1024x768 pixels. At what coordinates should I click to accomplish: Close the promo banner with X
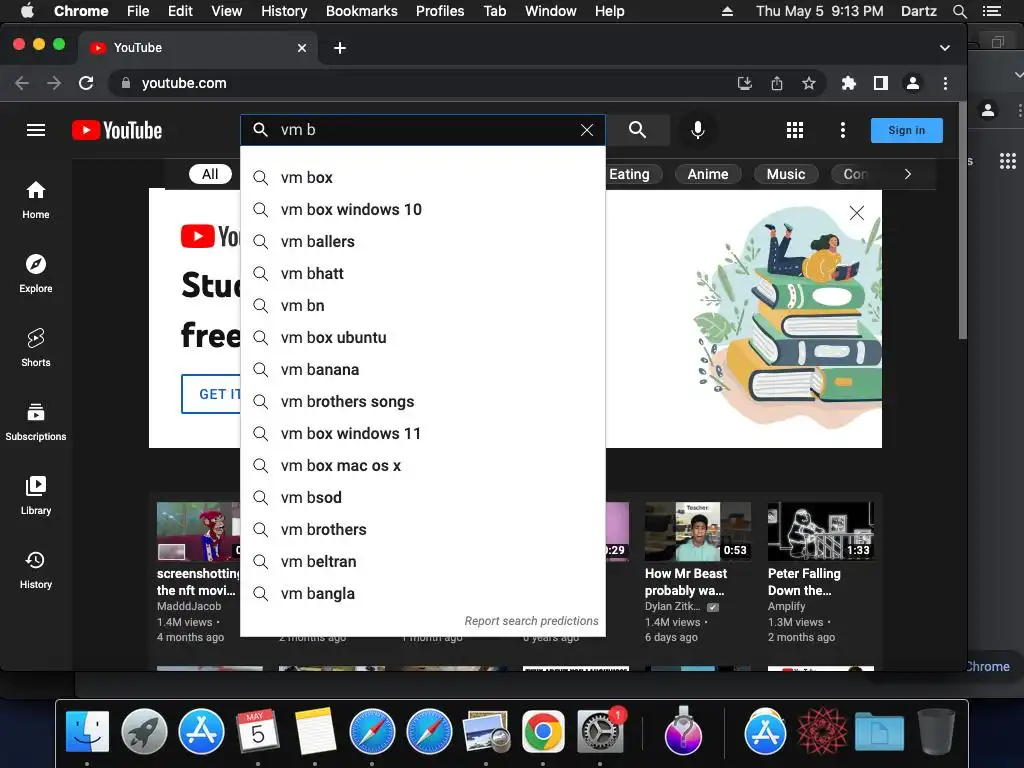click(856, 213)
